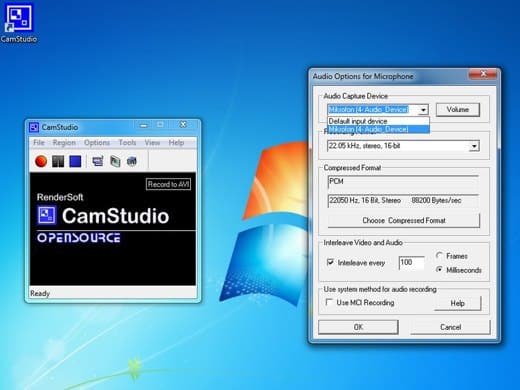520x390 pixels.
Task: Click the sixth CamStudio toolbar icon
Action: [132, 161]
